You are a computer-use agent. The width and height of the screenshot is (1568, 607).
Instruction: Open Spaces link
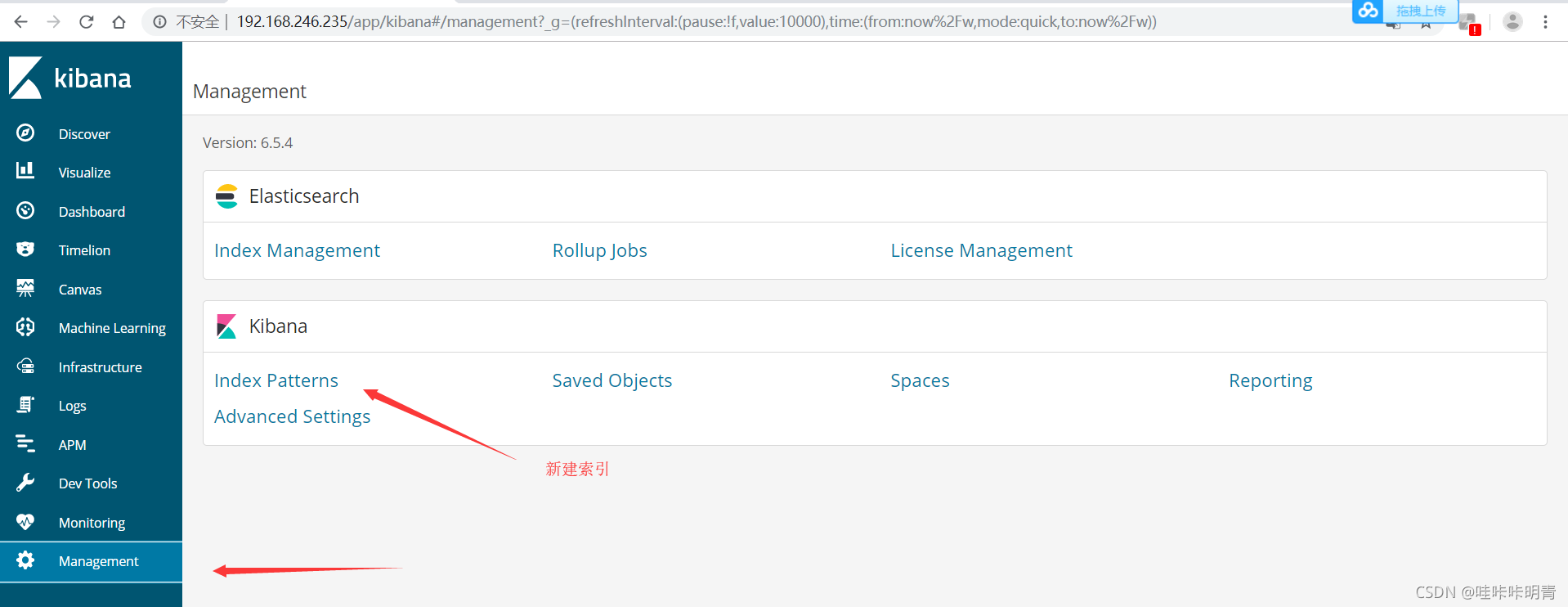tap(920, 380)
